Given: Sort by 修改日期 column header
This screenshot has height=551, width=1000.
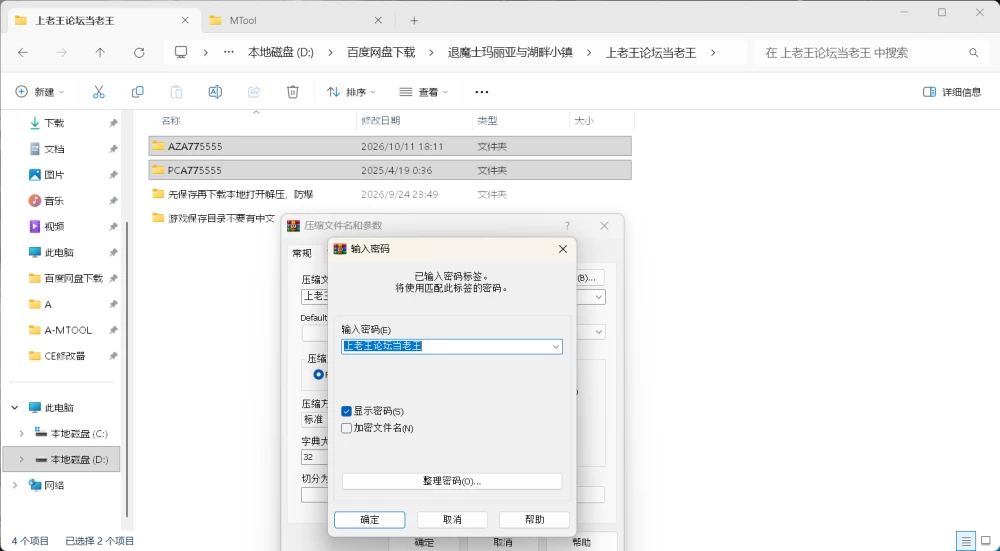Looking at the screenshot, I should point(381,121).
